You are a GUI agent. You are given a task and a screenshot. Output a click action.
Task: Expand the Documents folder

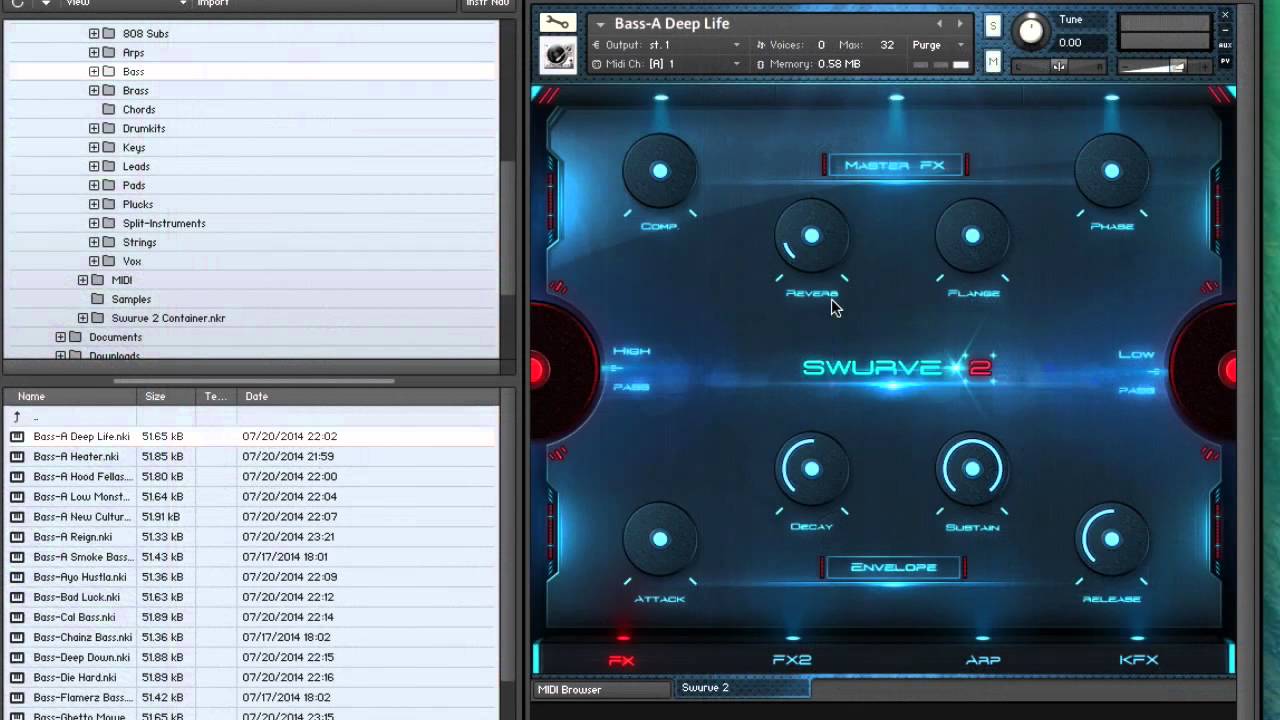pyautogui.click(x=61, y=337)
